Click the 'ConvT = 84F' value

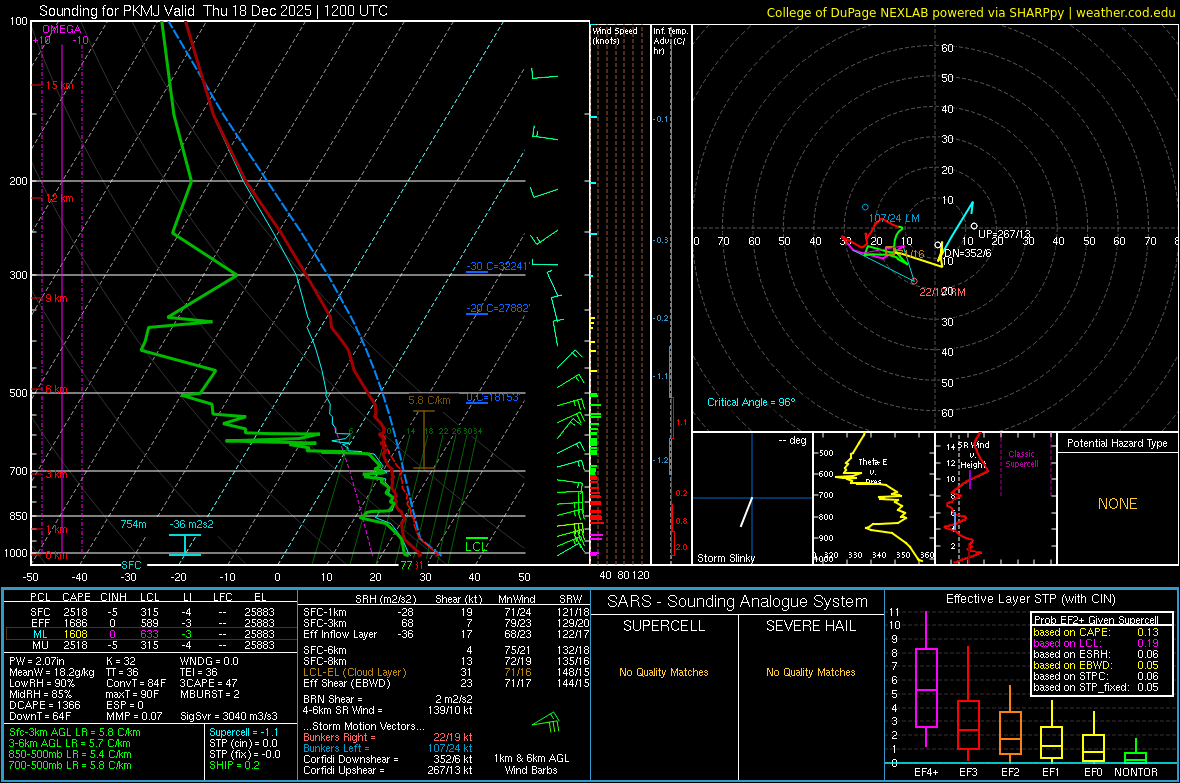[x=136, y=684]
